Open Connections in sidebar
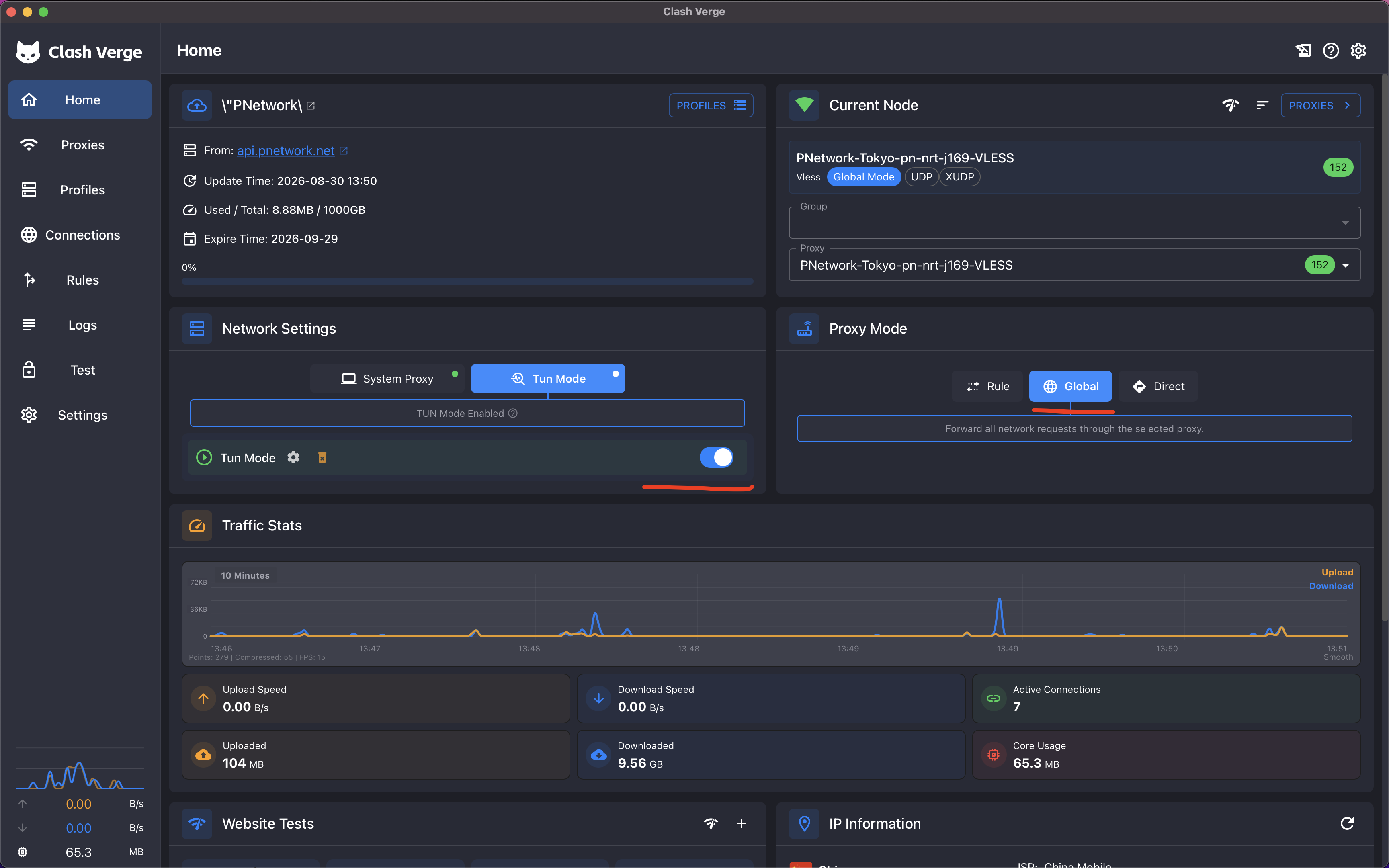Screen dimensions: 1389x868 pos(80,235)
